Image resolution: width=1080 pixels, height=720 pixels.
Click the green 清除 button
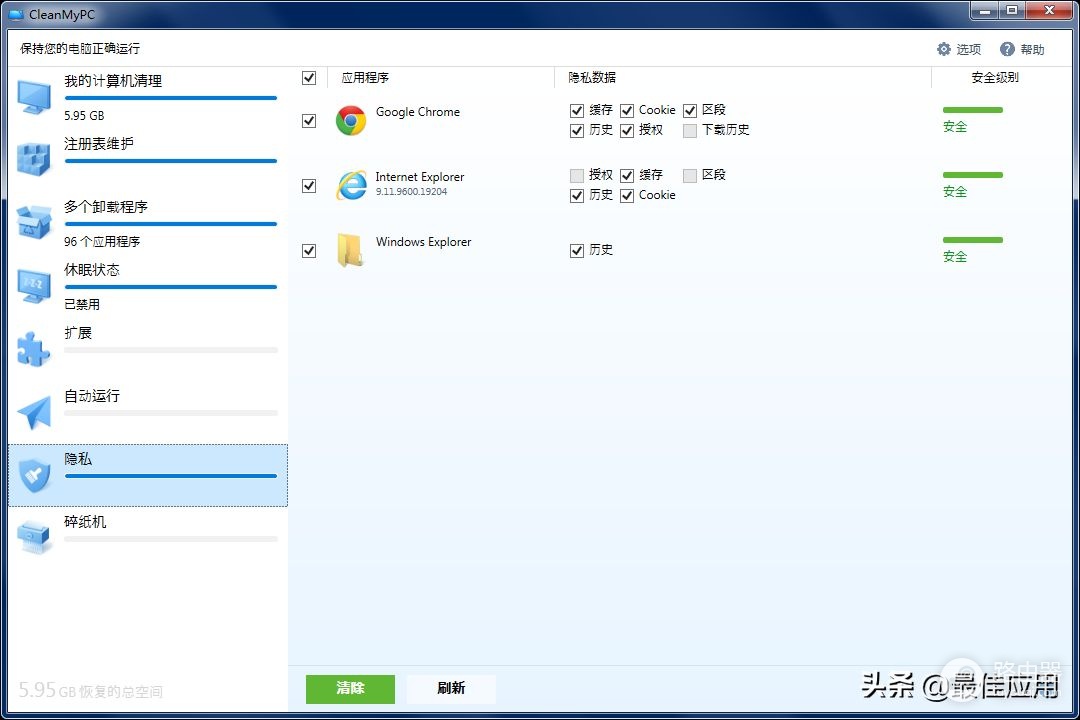(x=351, y=689)
